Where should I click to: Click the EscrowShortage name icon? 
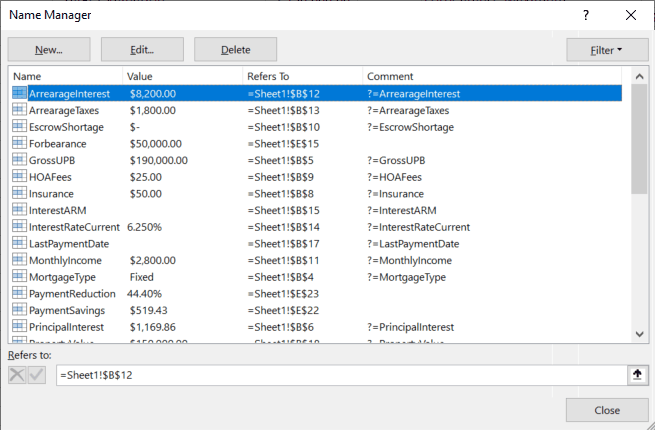point(19,126)
